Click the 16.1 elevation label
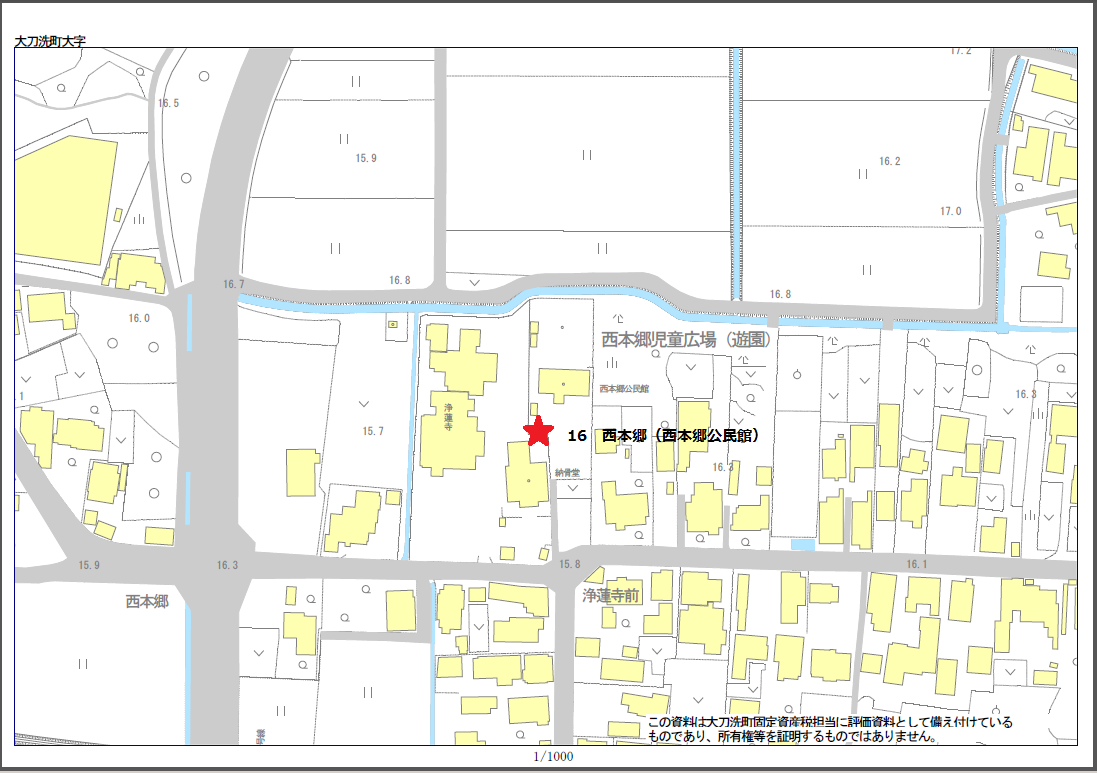This screenshot has height=773, width=1097. tap(916, 565)
